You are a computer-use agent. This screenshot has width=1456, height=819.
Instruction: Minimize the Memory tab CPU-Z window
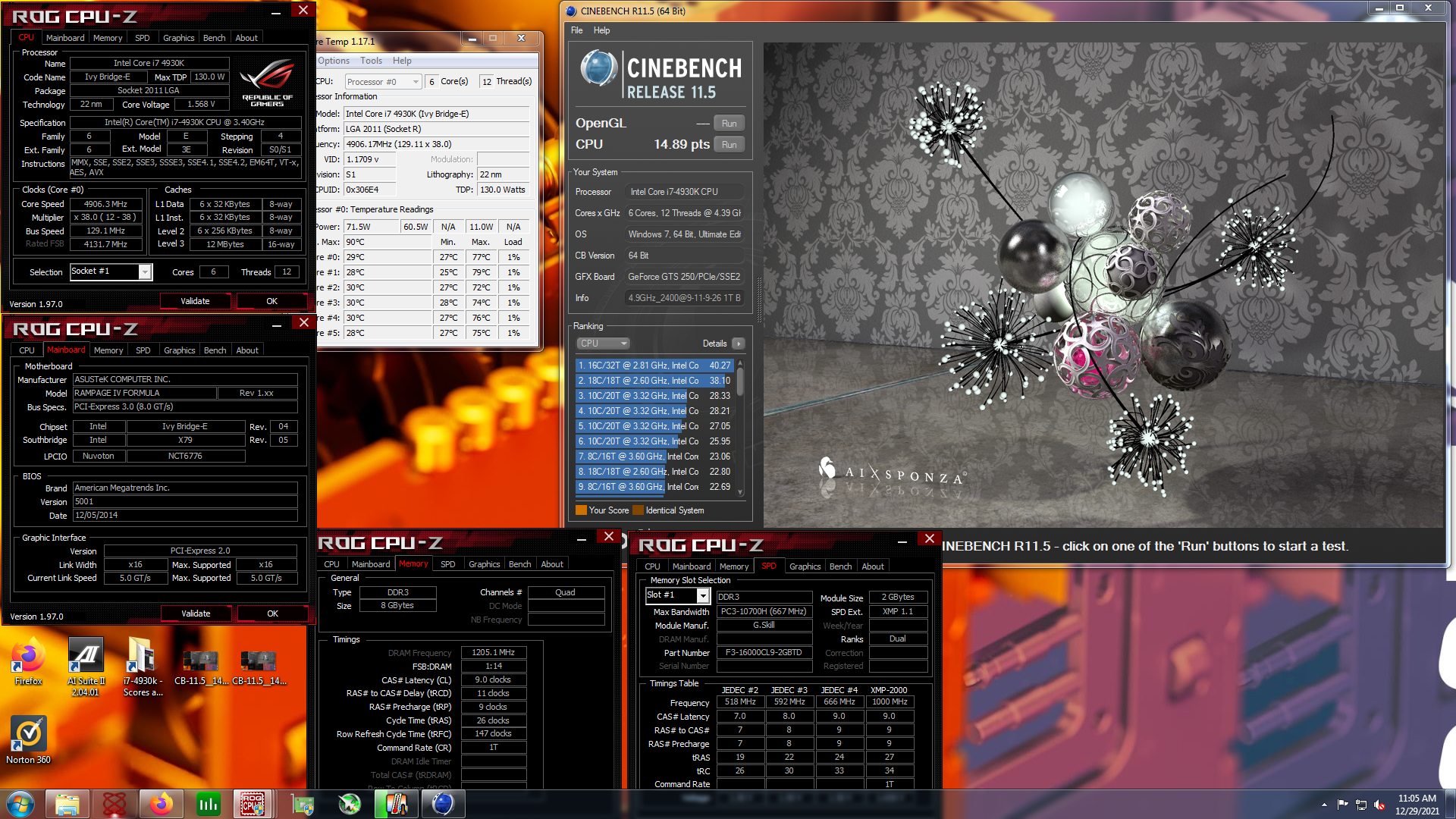click(x=582, y=538)
